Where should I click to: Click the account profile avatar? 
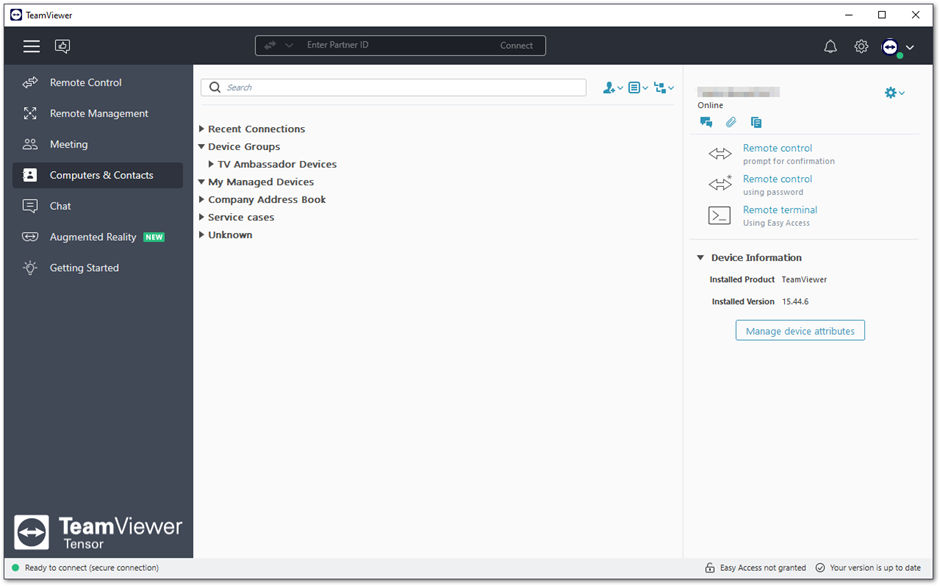point(890,46)
